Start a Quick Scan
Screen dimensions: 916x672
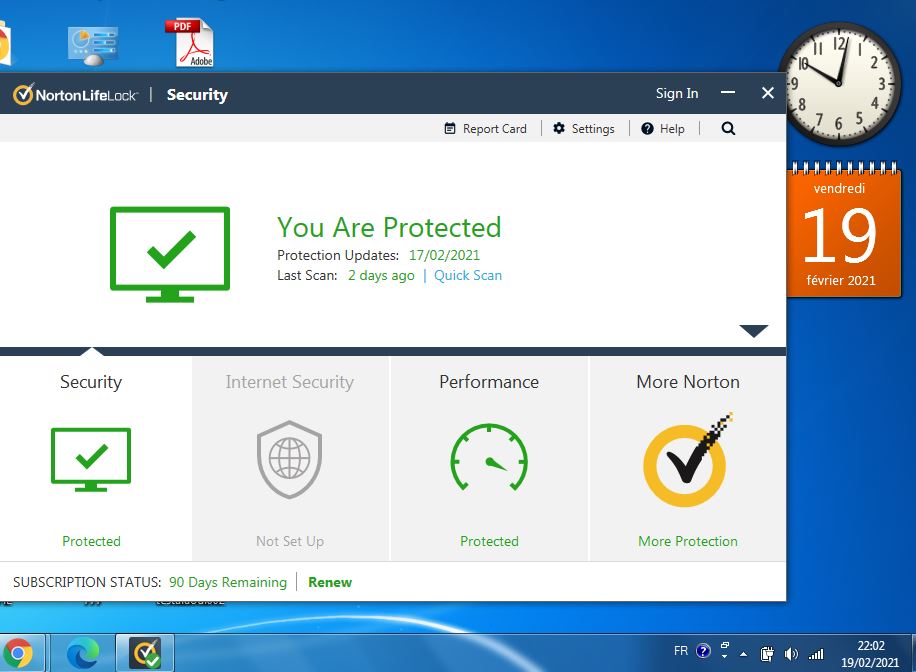[467, 275]
